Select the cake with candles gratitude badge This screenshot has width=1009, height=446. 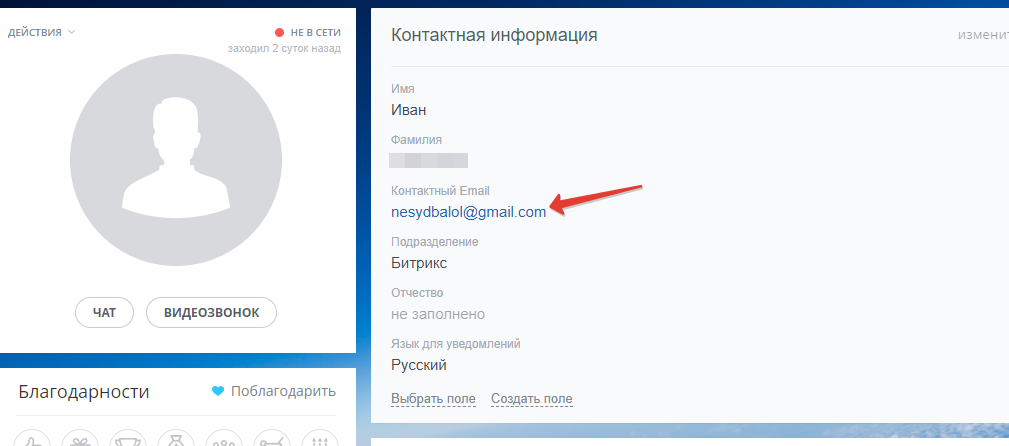click(x=320, y=438)
